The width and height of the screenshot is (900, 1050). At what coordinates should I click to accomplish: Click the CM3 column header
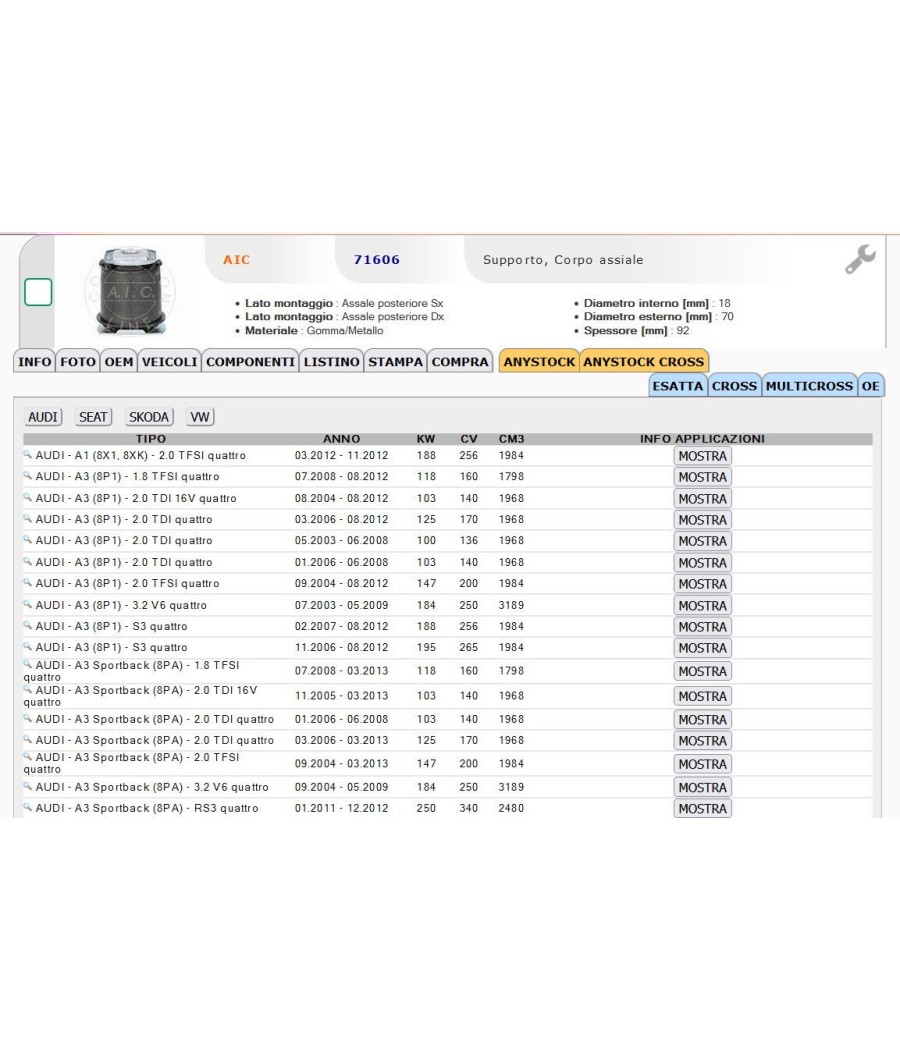(x=511, y=439)
